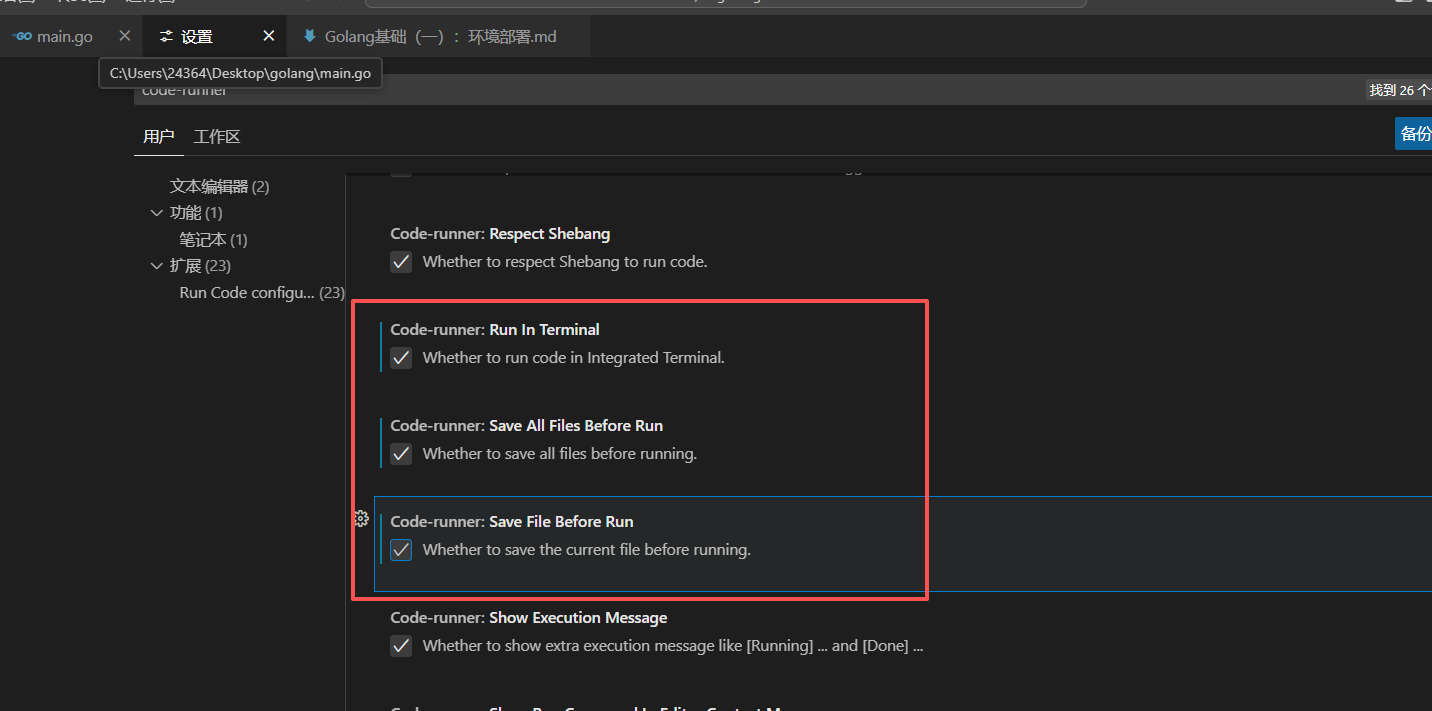
Task: Close the 设置 editor tab
Action: click(269, 36)
